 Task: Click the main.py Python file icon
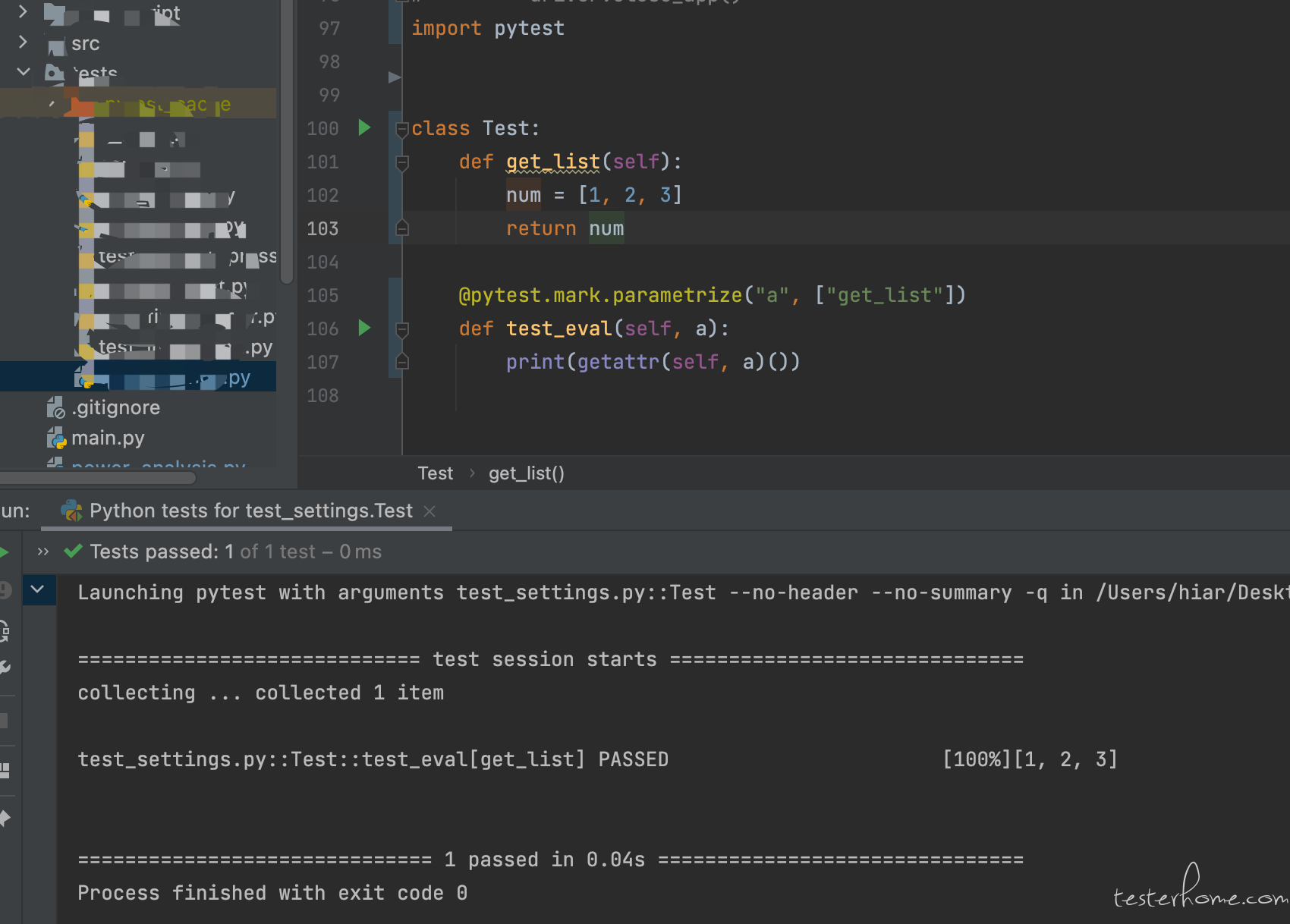[x=56, y=438]
